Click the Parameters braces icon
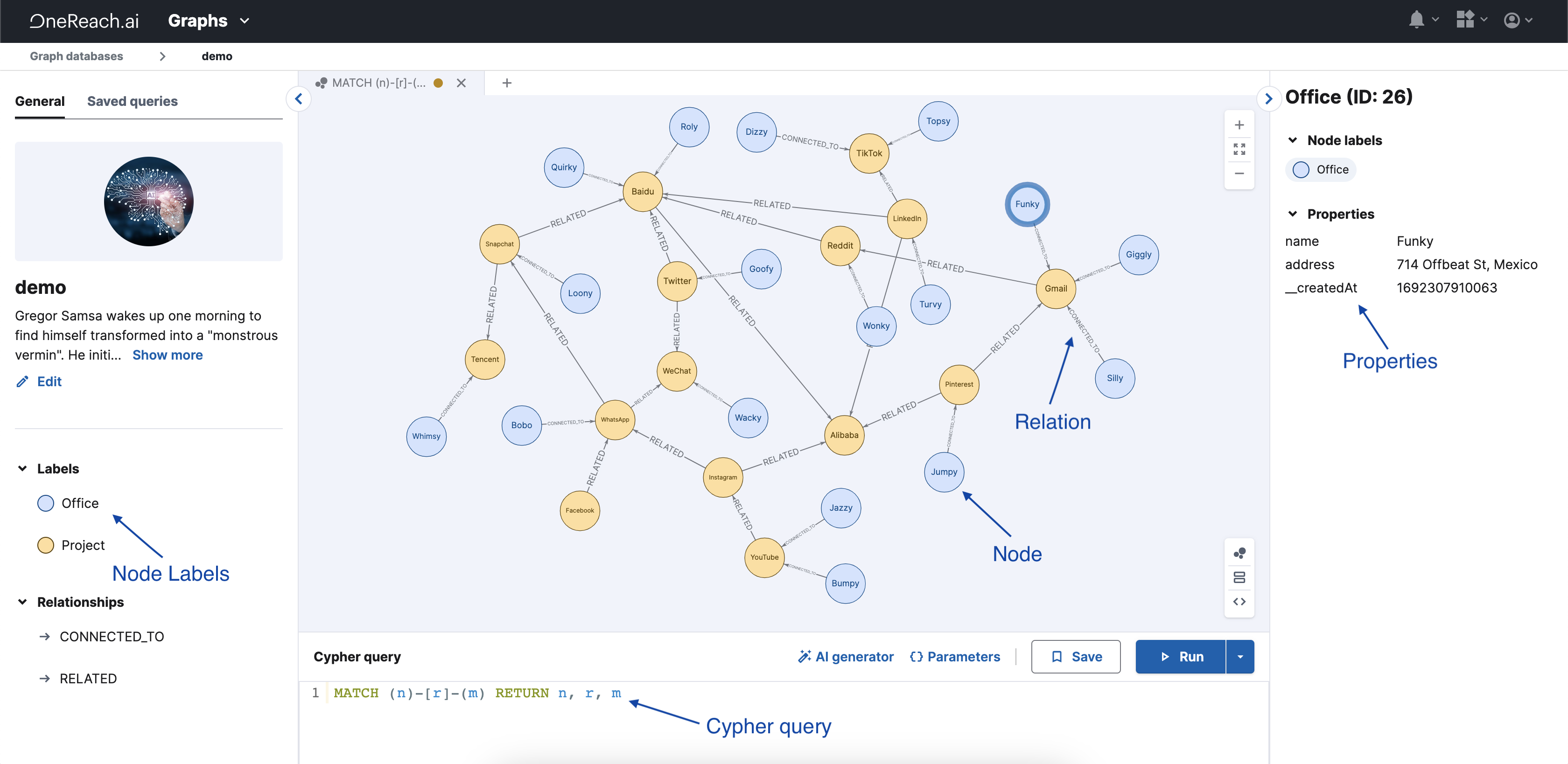Screen dimensions: 1568x764 [916, 656]
